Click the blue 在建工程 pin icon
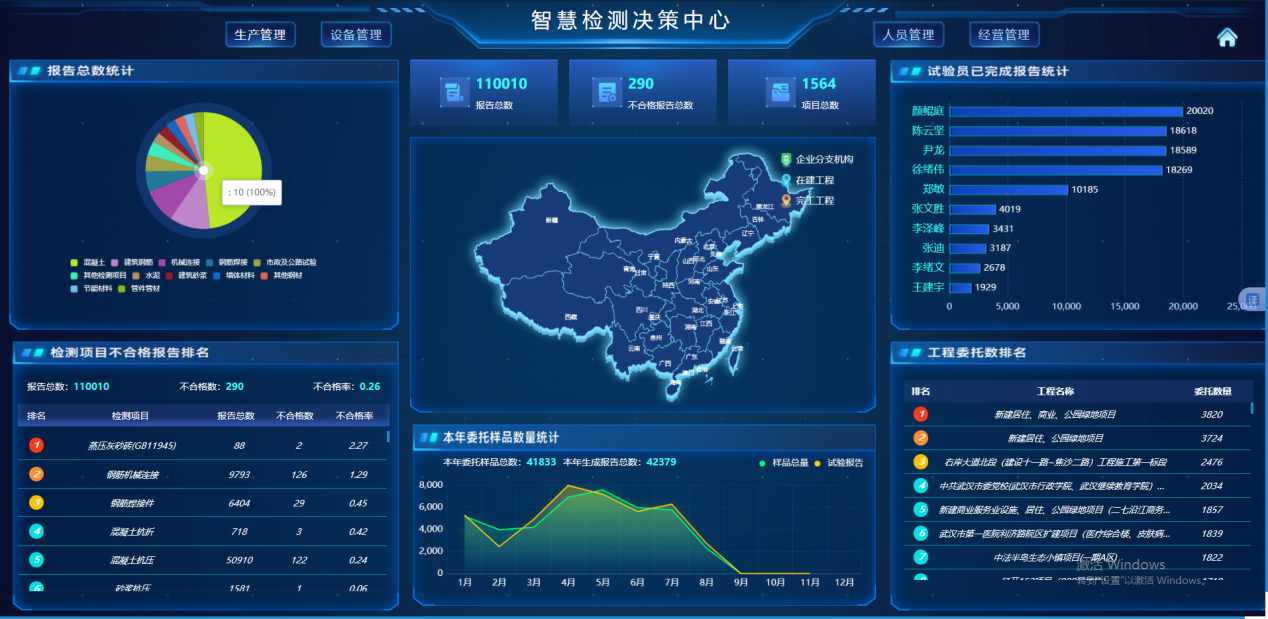1268x619 pixels. tap(786, 180)
